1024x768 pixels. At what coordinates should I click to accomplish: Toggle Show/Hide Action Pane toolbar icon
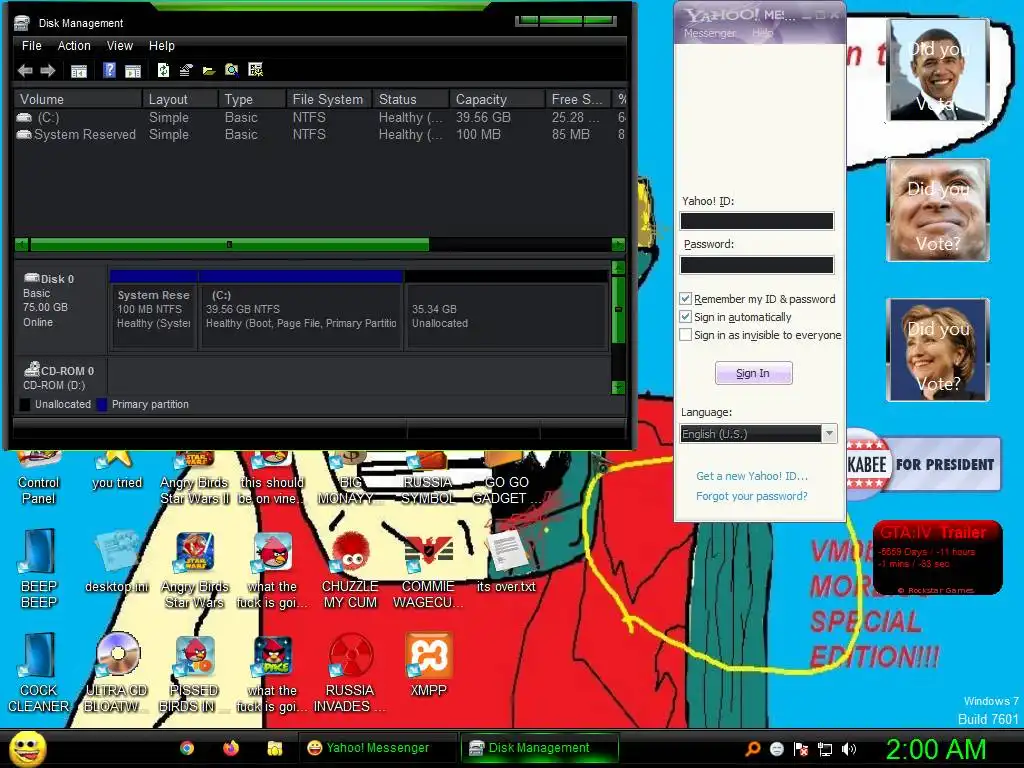click(x=133, y=71)
